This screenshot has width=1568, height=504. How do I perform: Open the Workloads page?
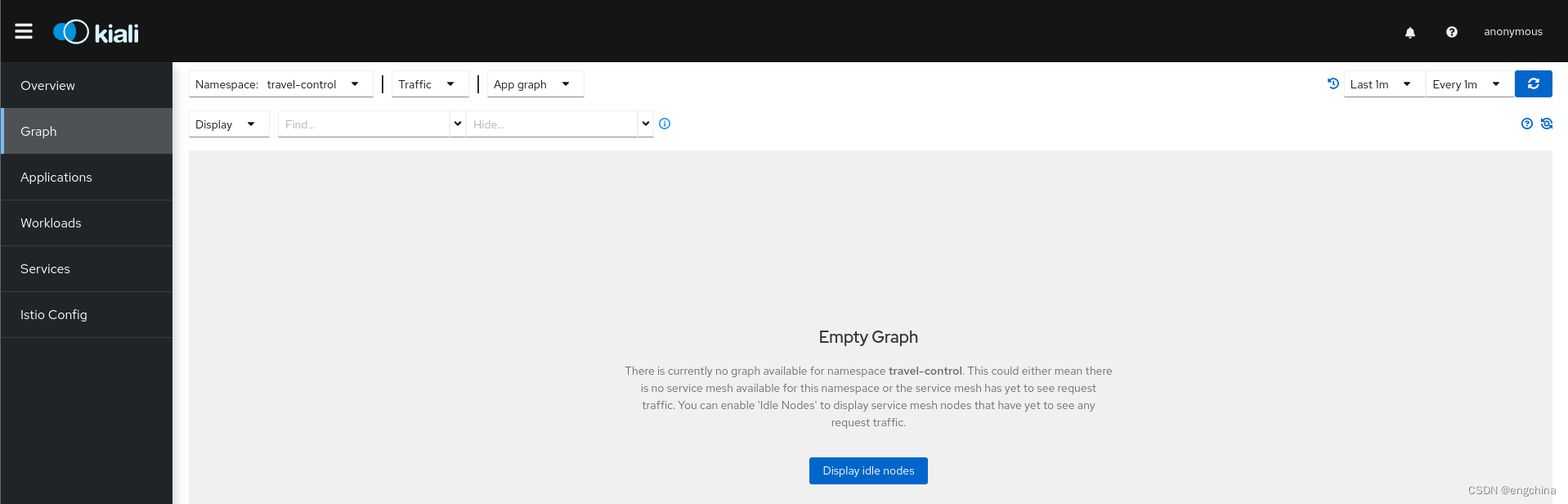tap(87, 223)
